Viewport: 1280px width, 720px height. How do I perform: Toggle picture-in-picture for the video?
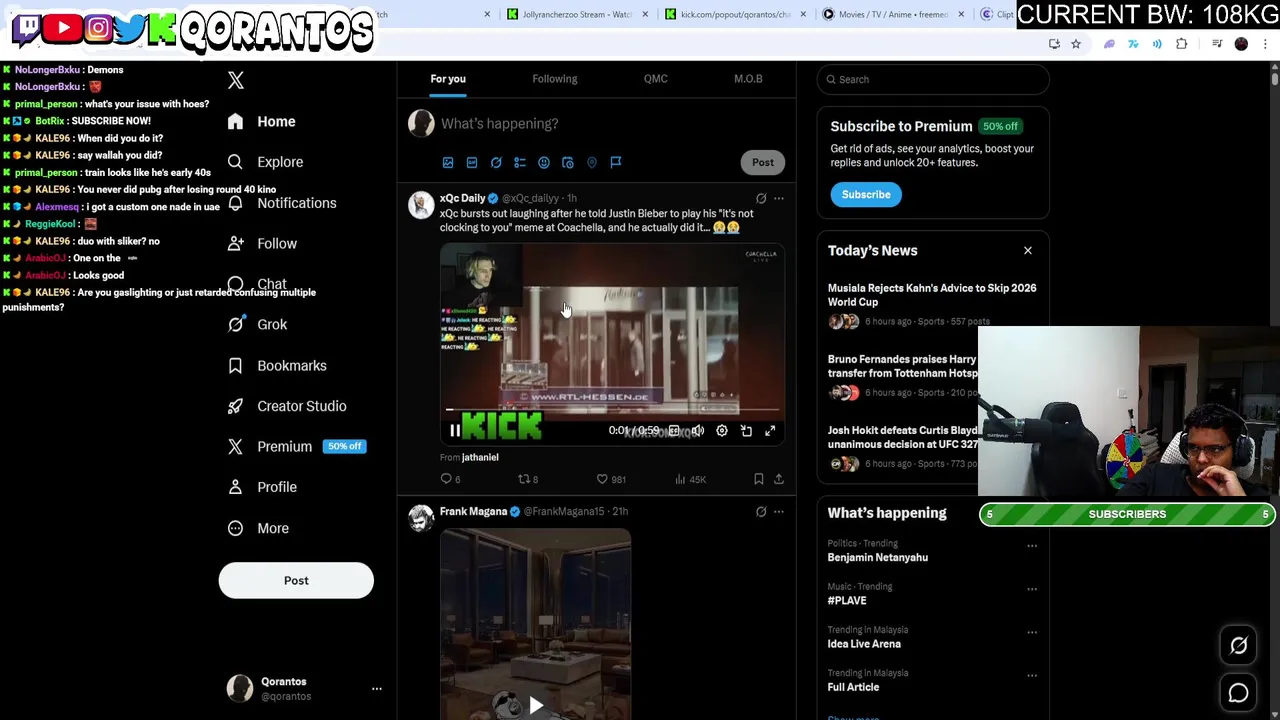point(746,431)
